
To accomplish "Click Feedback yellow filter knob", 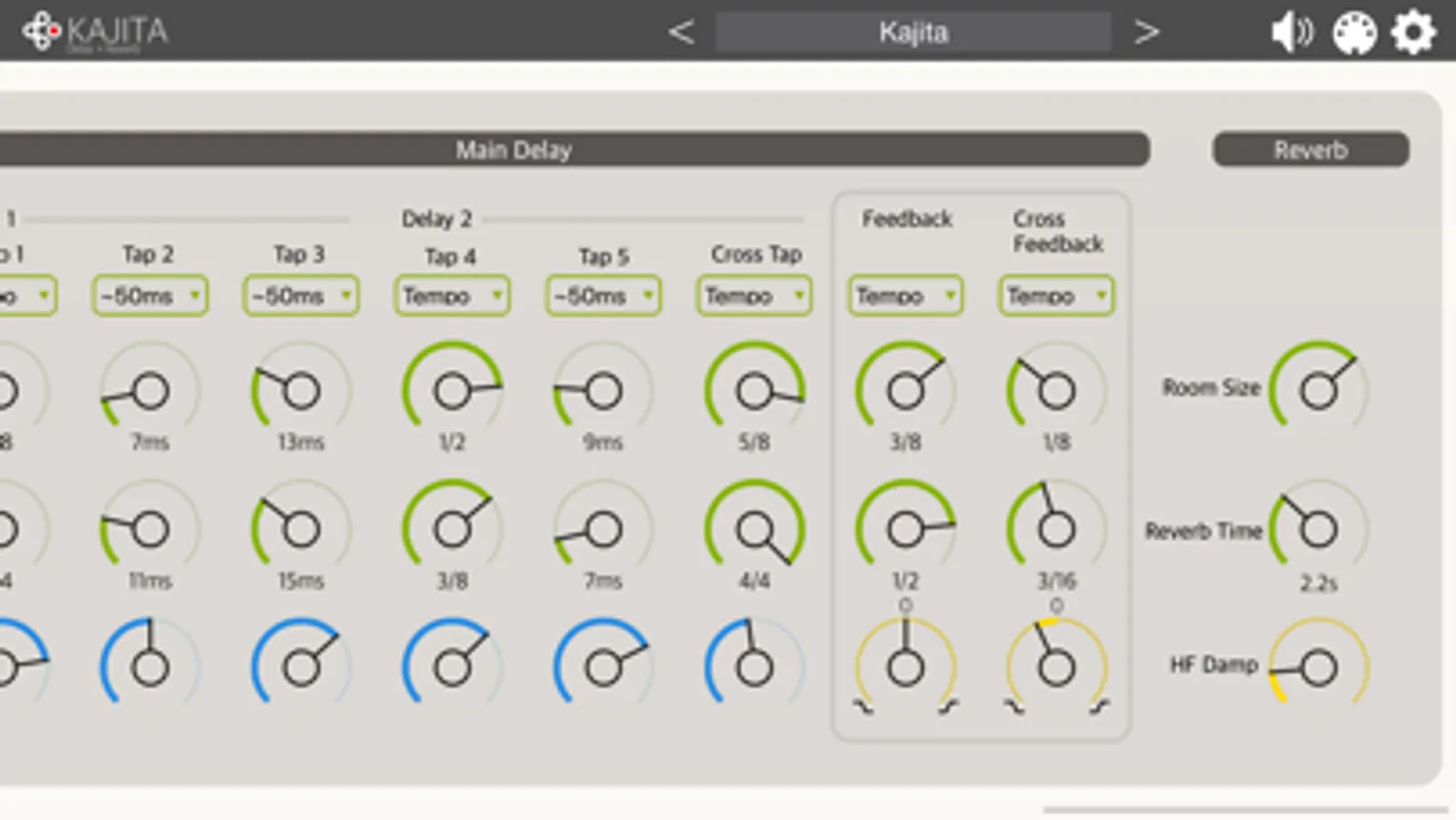I will tap(905, 667).
